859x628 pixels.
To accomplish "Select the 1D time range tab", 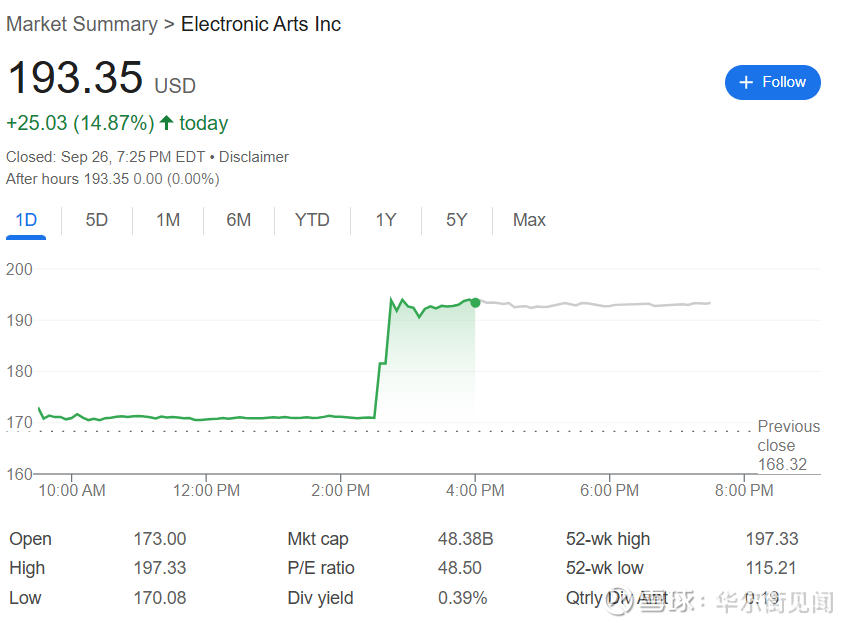I will (26, 220).
